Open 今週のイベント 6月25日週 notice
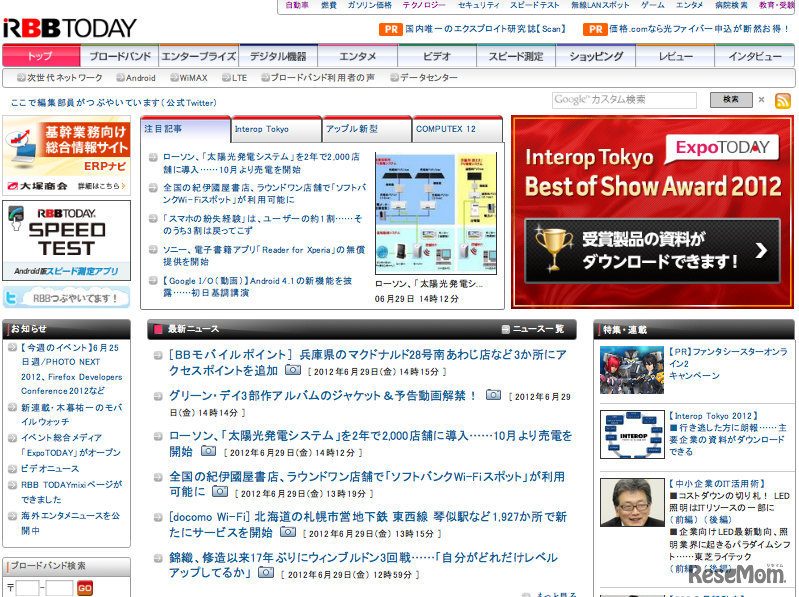This screenshot has width=799, height=597. pos(71,369)
